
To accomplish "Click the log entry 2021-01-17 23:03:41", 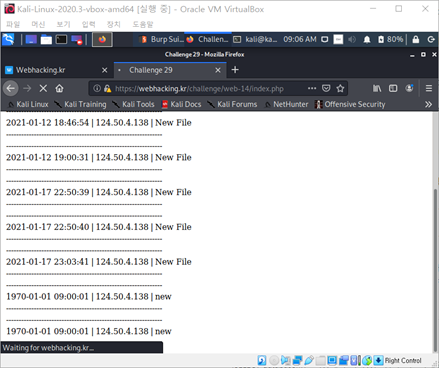I will tap(99, 262).
